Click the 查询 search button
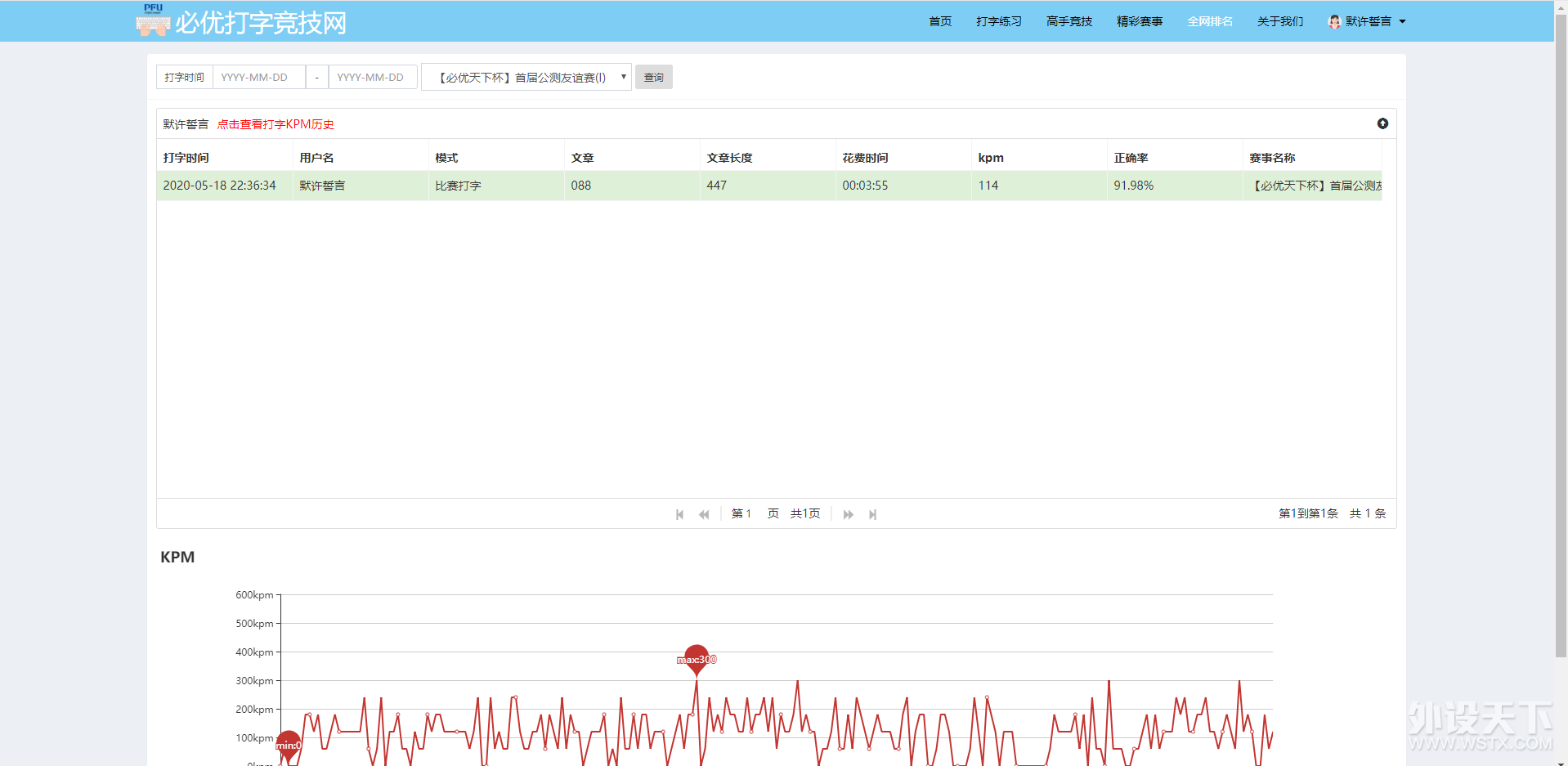Image resolution: width=1568 pixels, height=766 pixels. point(654,77)
